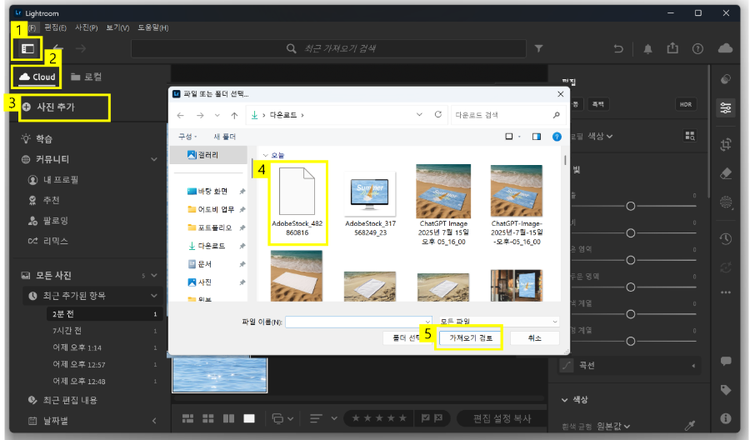Click the first slider handle in the light section
This screenshot has height=440, width=750.
click(x=630, y=206)
